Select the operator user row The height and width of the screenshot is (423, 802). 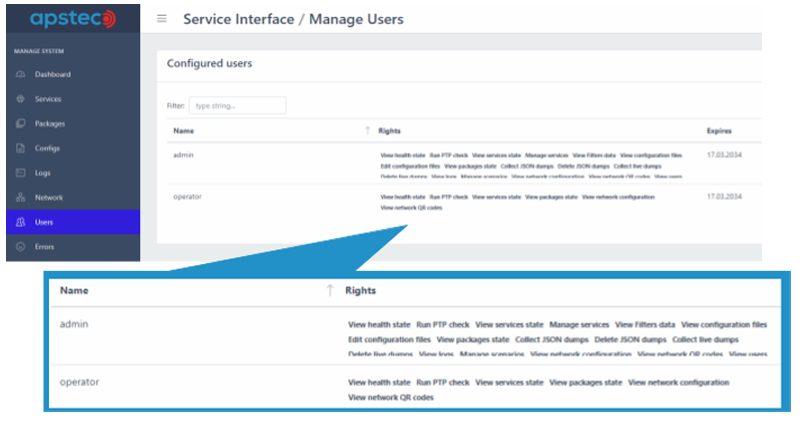pos(187,197)
